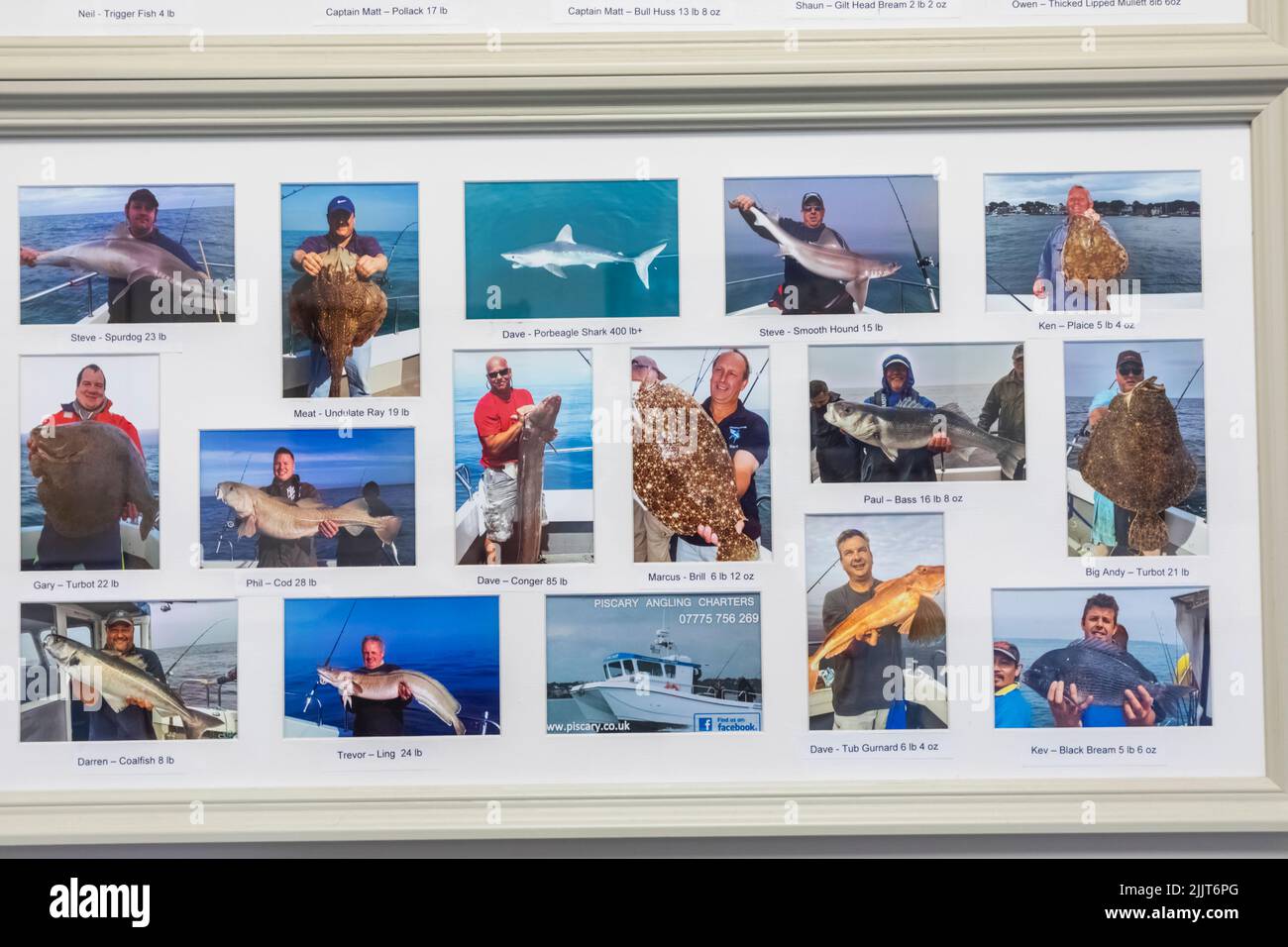Click phone number 07775 756 269
The height and width of the screenshot is (947, 1288).
718,618
